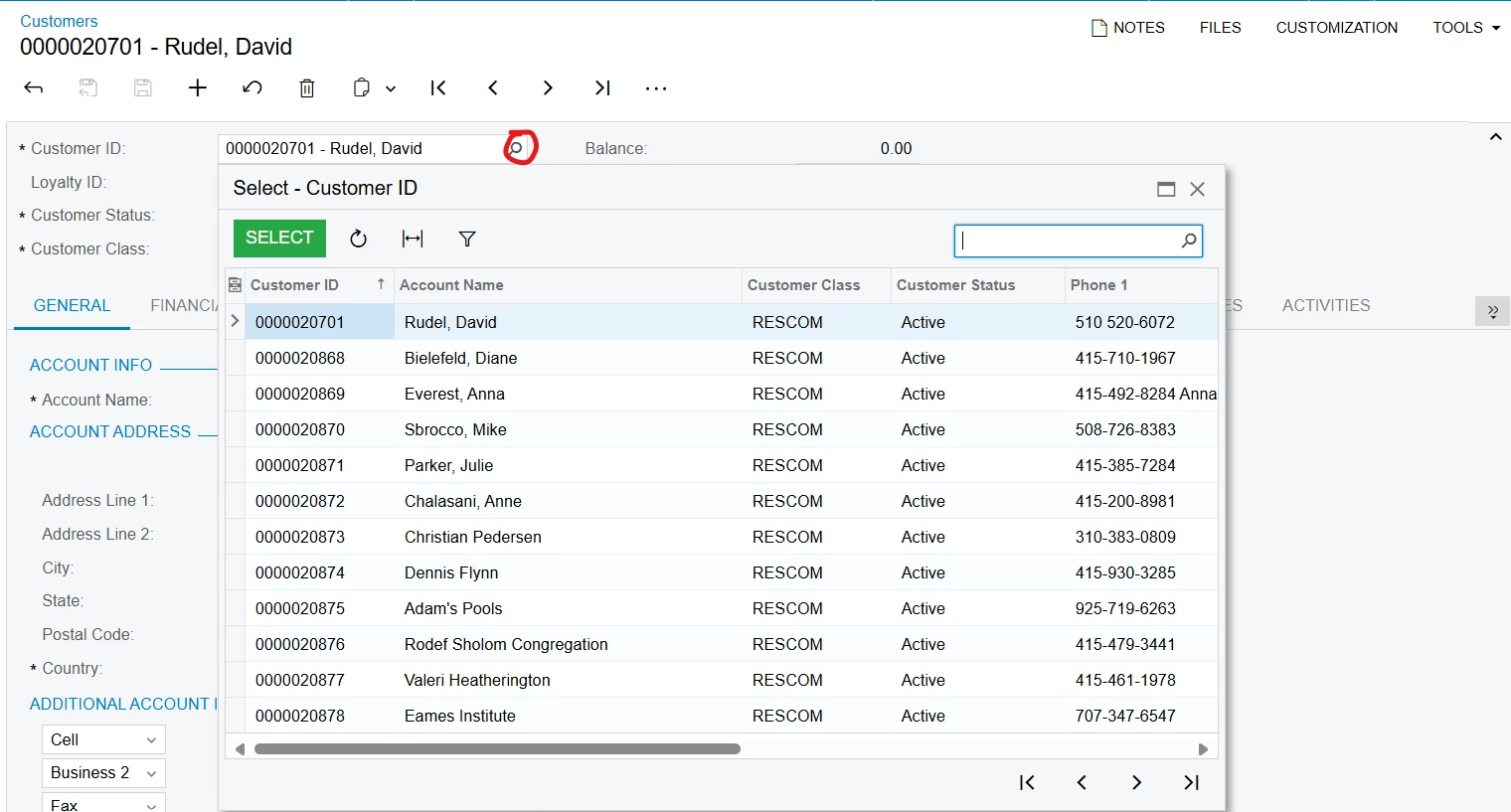Sort by Customer Class column header
1511x812 pixels.
click(x=816, y=285)
